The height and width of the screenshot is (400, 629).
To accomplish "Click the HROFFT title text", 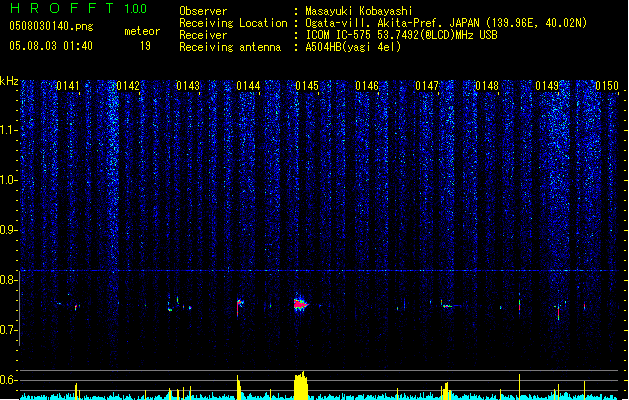I will 62,8.
